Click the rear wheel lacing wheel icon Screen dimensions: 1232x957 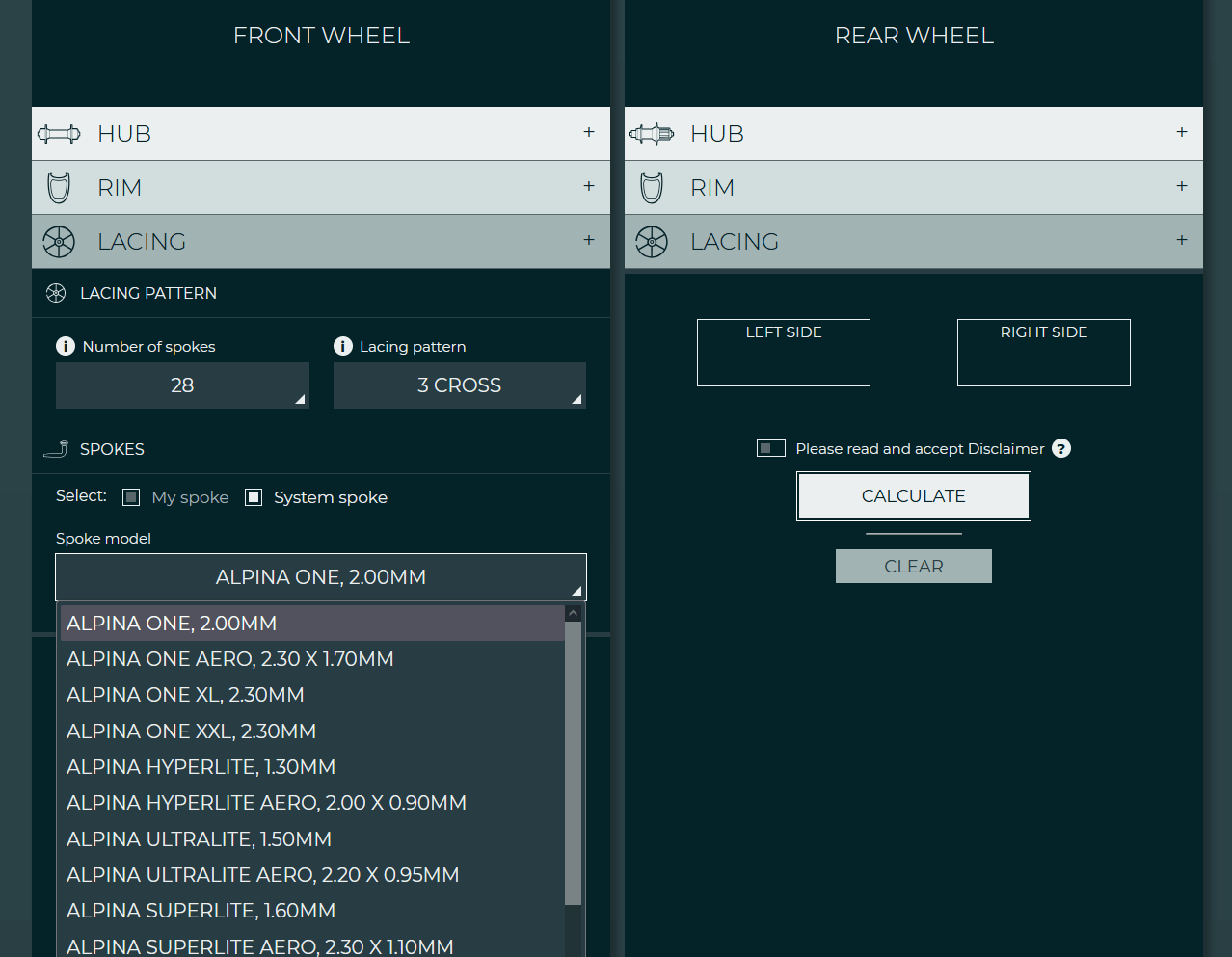pos(652,242)
